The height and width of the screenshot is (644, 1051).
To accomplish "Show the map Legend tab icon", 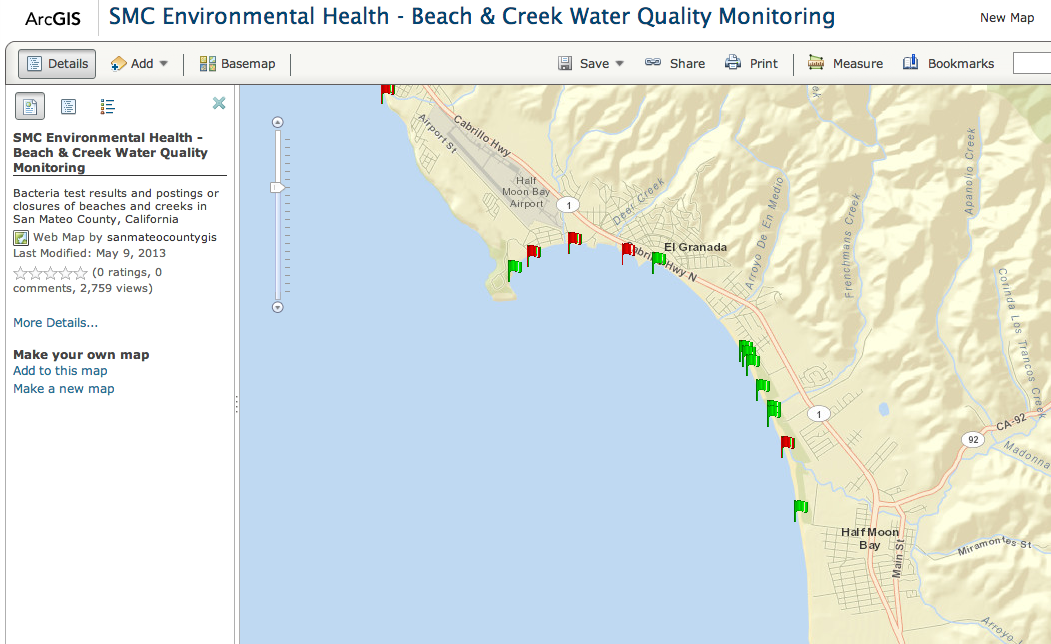I will pos(107,106).
